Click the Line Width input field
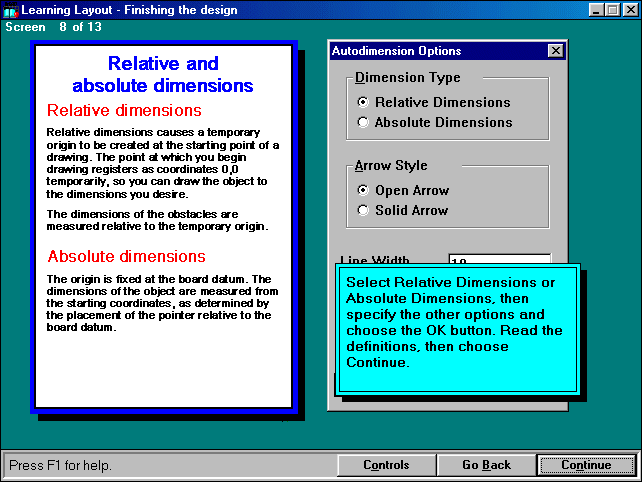Image resolution: width=642 pixels, height=482 pixels. tap(499, 259)
